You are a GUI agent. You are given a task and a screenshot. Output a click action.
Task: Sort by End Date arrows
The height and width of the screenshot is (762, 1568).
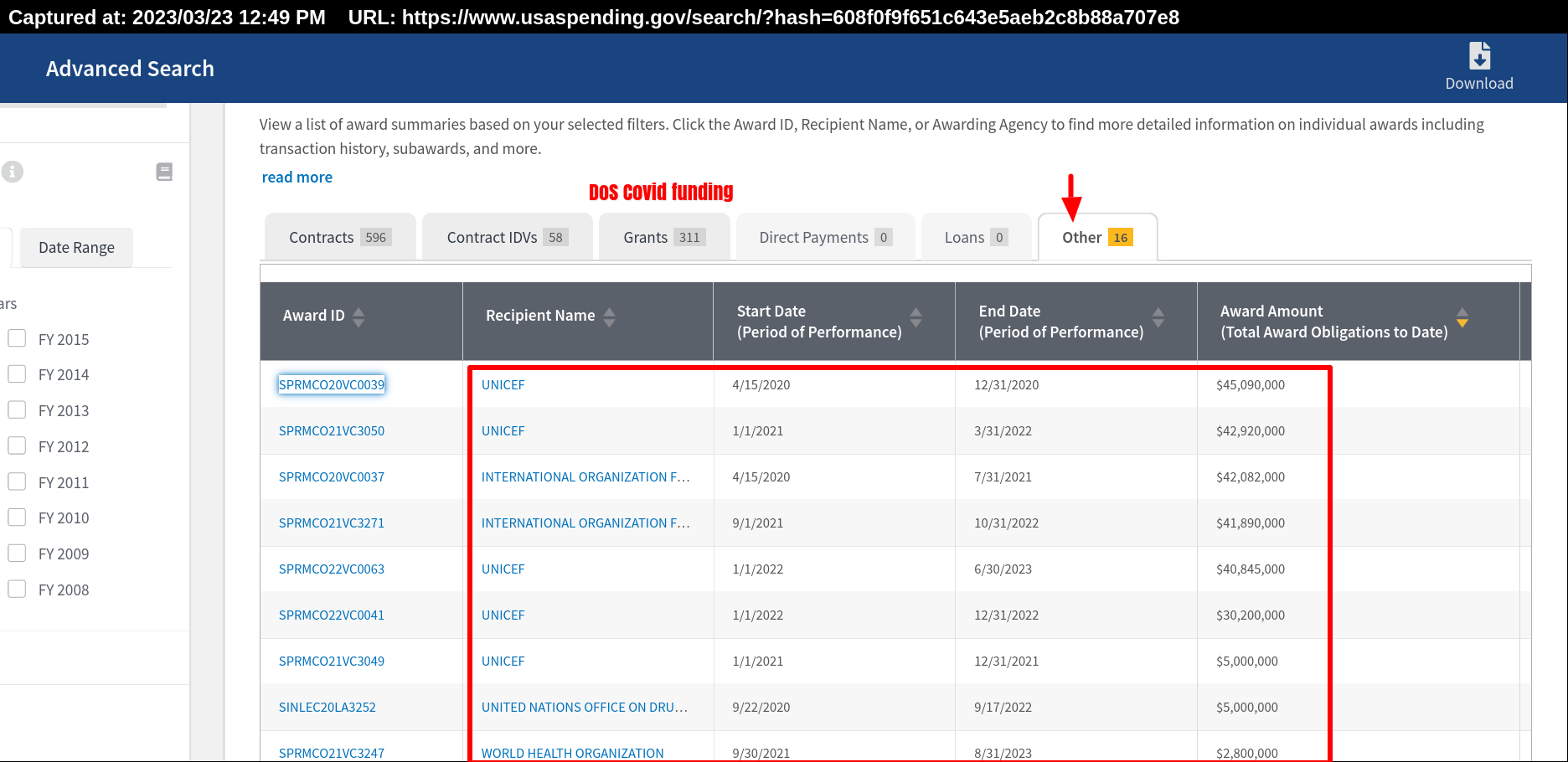(1158, 317)
